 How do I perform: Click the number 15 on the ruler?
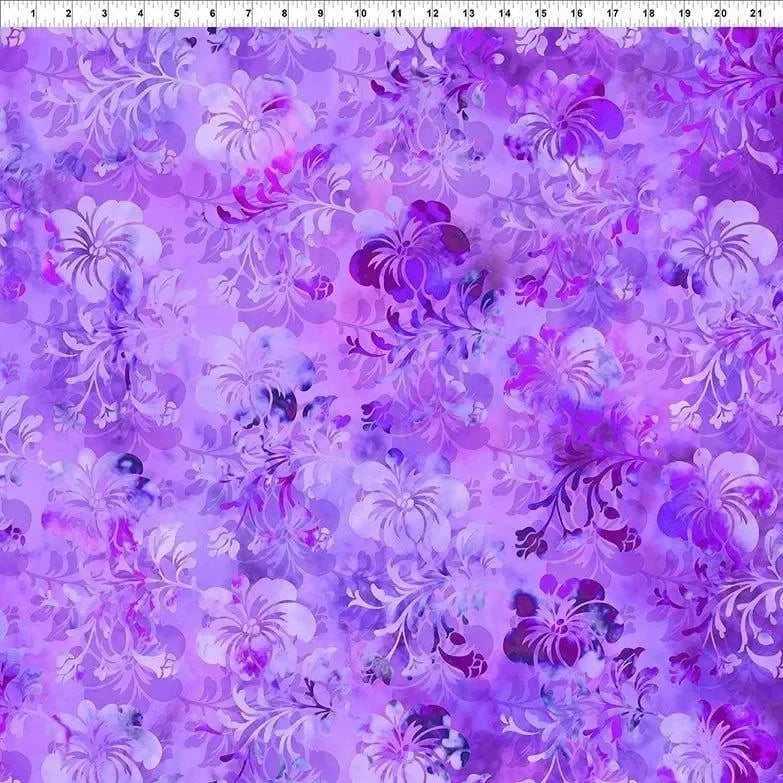[x=540, y=14]
